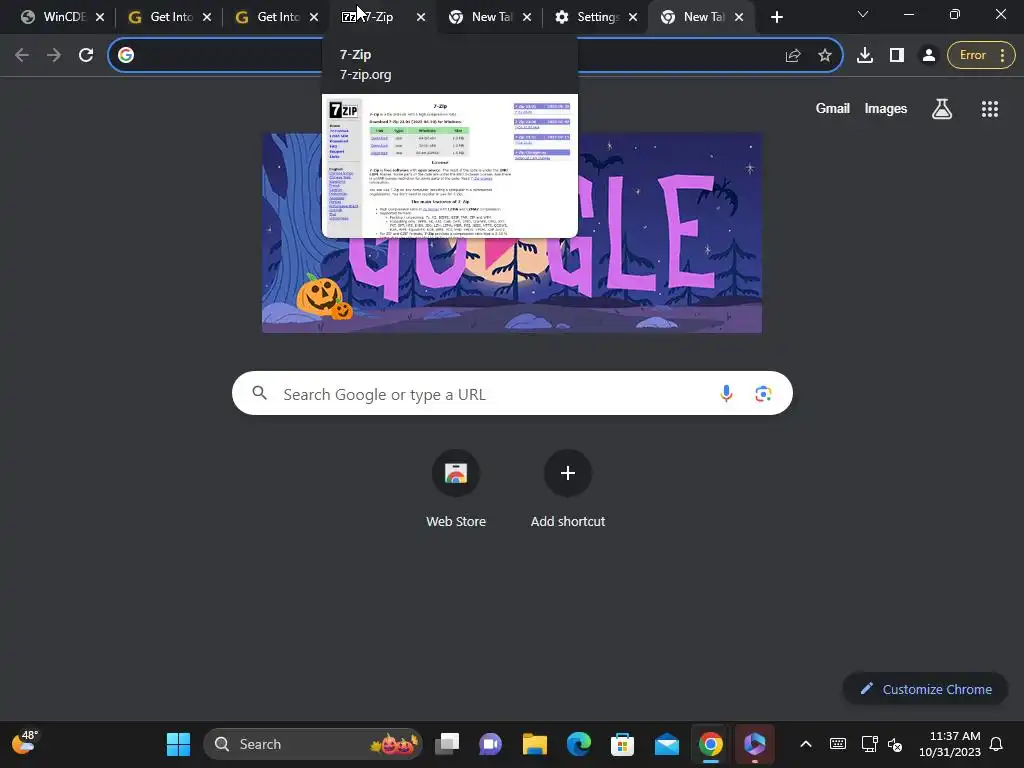Open Search Labs flask icon

(x=941, y=108)
